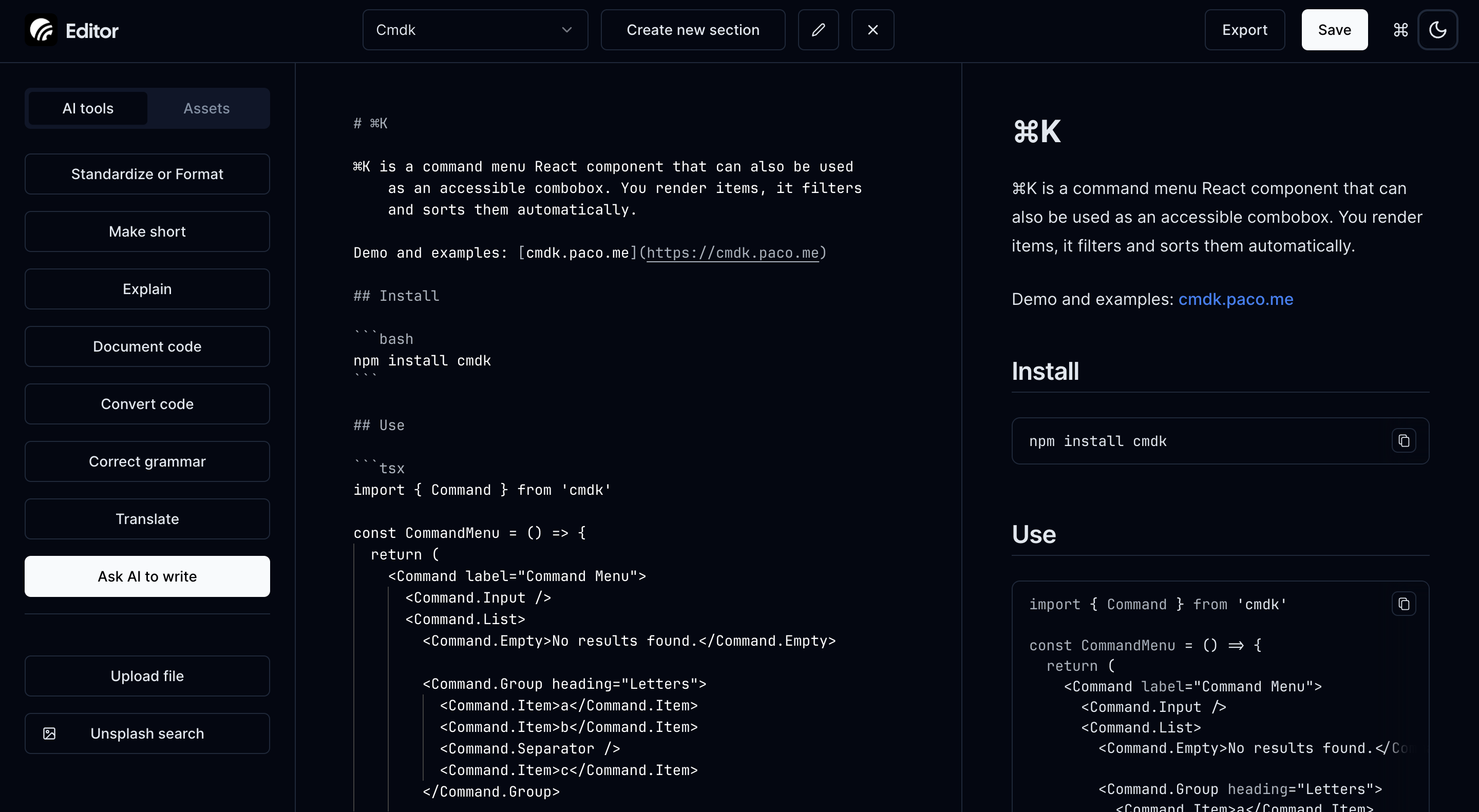This screenshot has width=1479, height=812.
Task: Click the Upload file button
Action: point(147,676)
